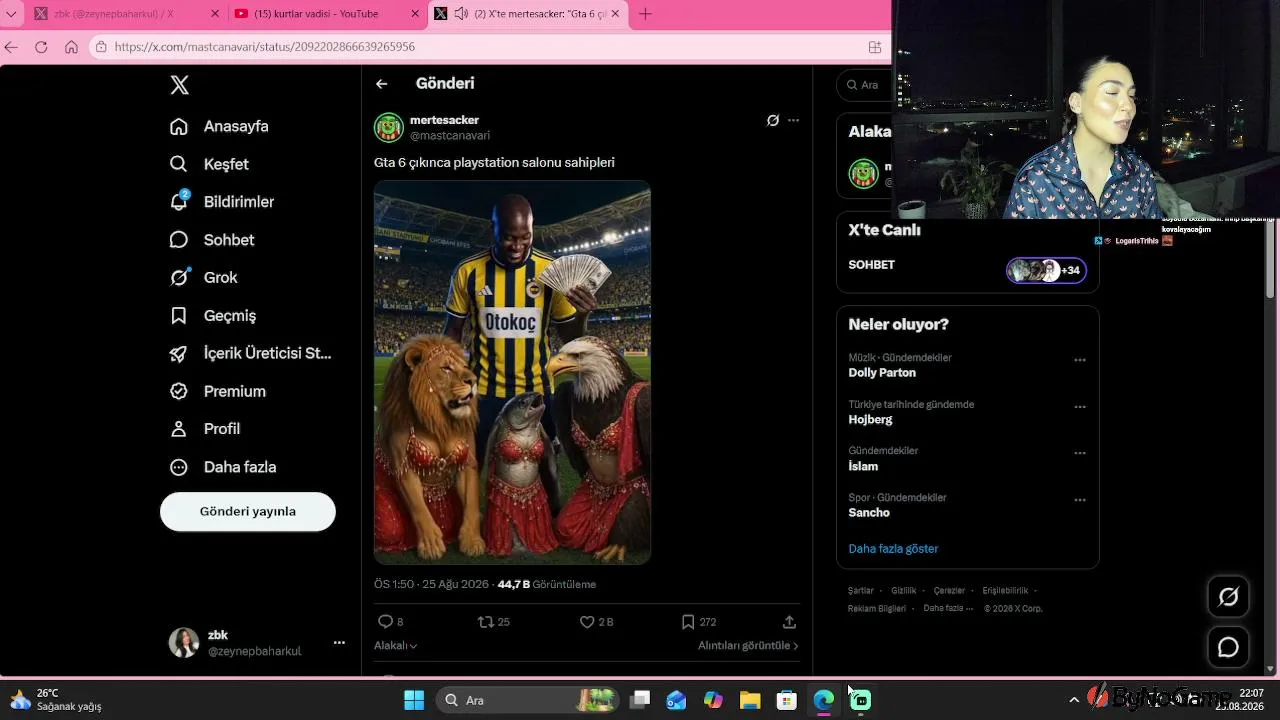The width and height of the screenshot is (1280, 720).
Task: Bookmark the post with 272 bookmarks
Action: click(x=688, y=622)
